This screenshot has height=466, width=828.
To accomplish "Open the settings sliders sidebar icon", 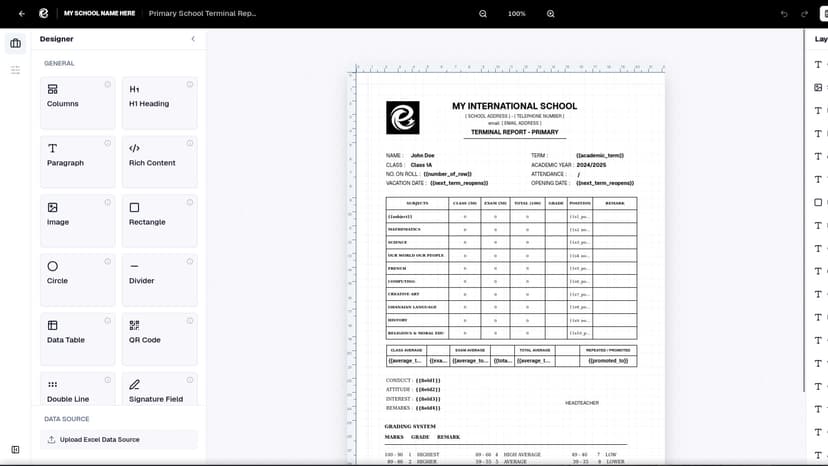I will tap(15, 70).
